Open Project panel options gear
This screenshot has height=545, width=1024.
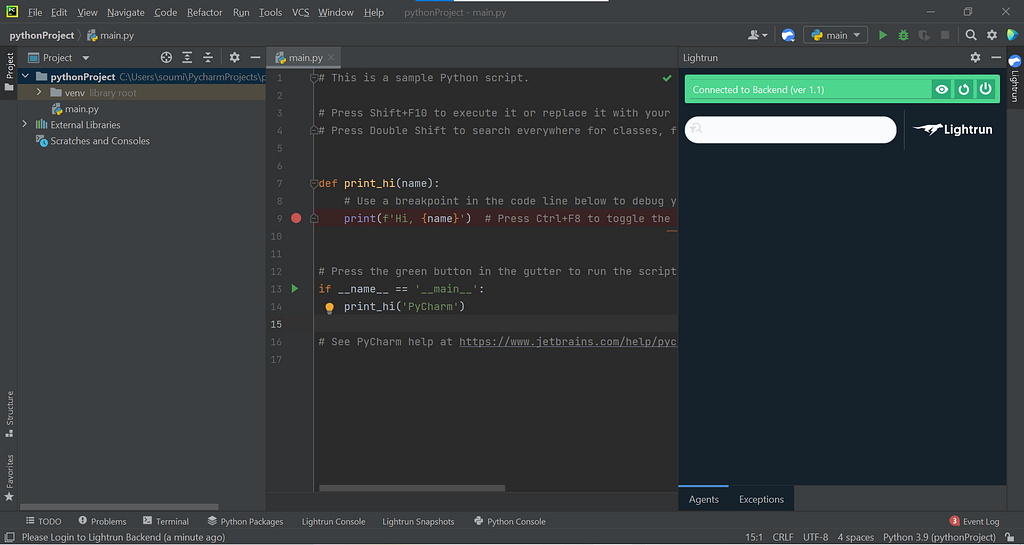234,57
